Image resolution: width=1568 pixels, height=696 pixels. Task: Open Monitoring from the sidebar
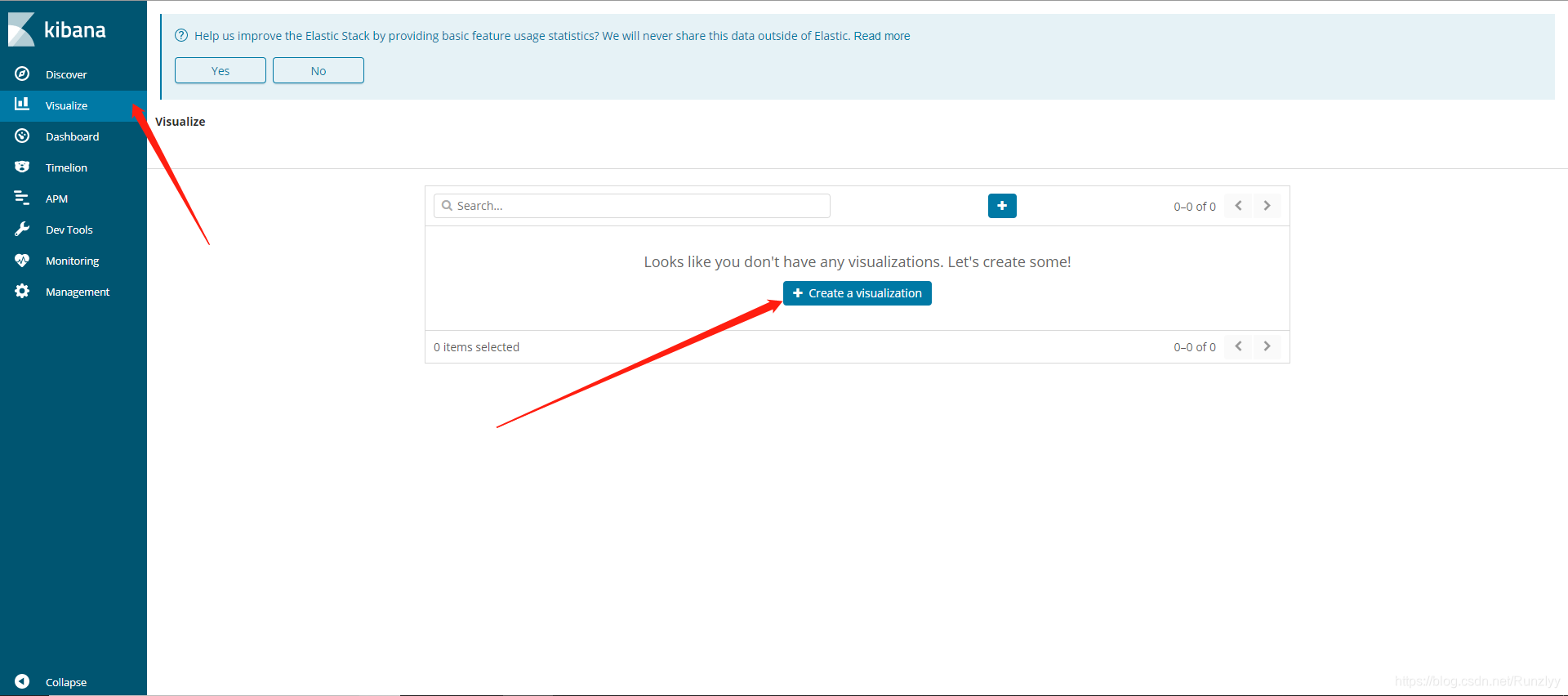[x=73, y=261]
